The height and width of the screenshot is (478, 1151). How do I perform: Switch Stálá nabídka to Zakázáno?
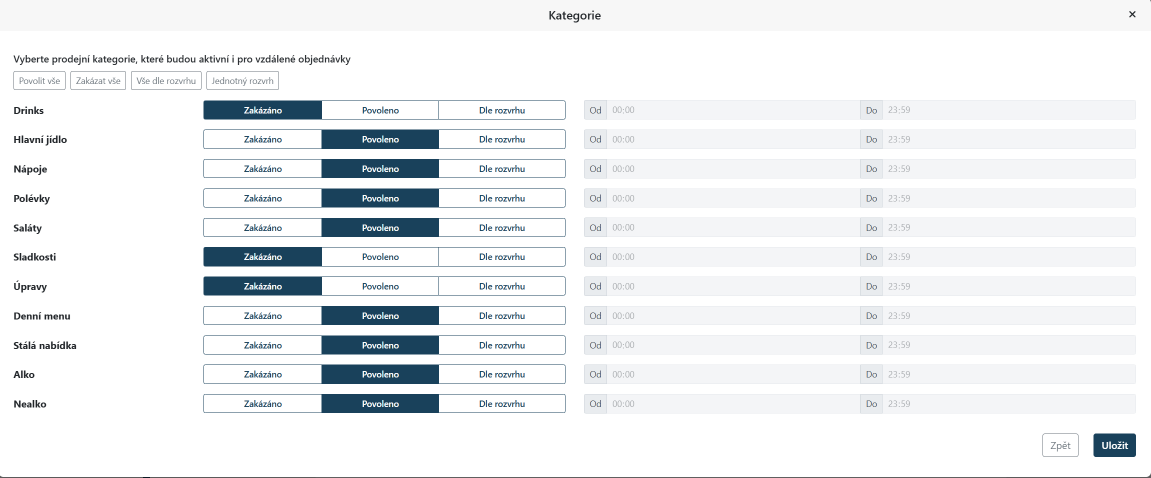click(262, 346)
